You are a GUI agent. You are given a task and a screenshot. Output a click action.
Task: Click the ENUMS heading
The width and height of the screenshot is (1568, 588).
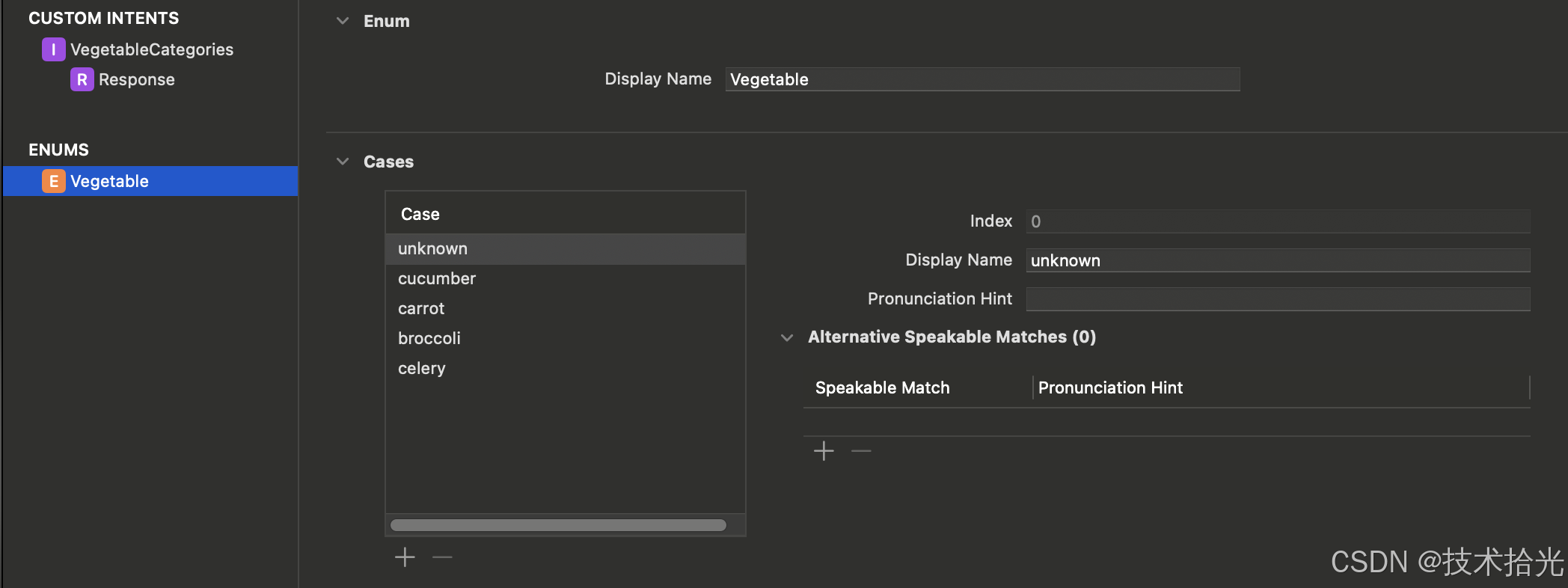click(x=58, y=150)
